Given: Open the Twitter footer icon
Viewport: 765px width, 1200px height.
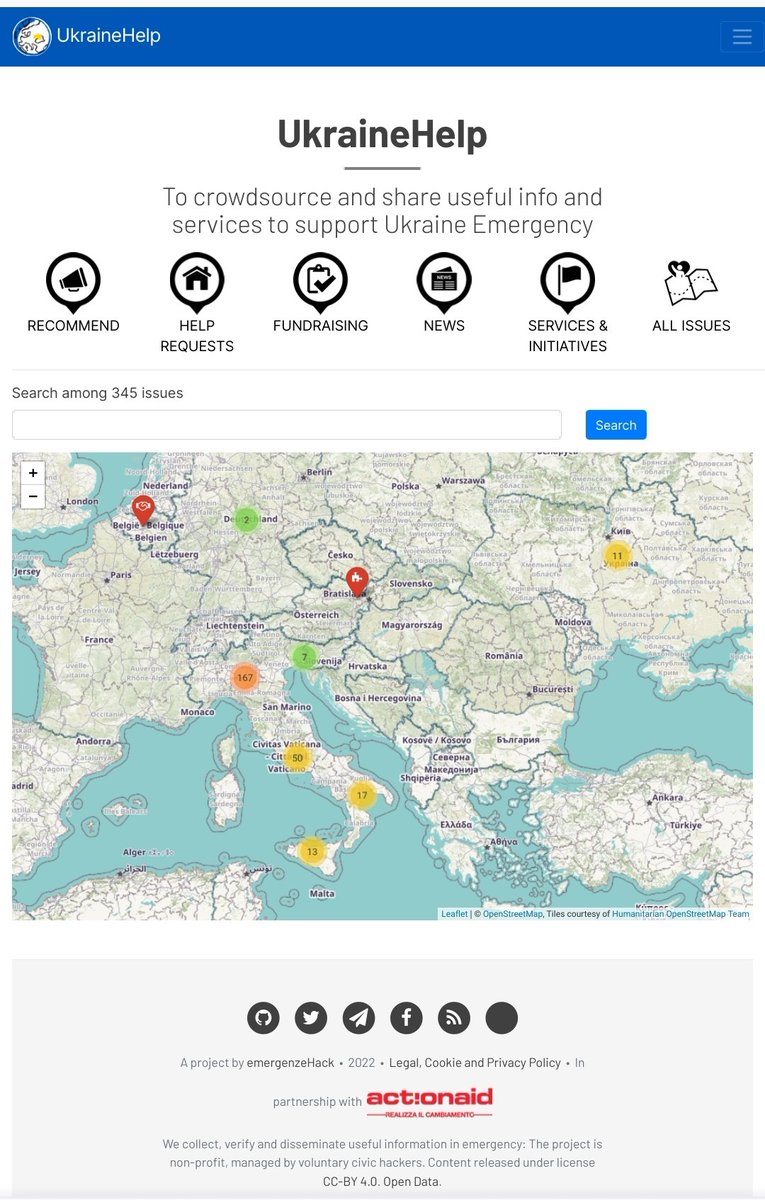Looking at the screenshot, I should [x=311, y=1018].
